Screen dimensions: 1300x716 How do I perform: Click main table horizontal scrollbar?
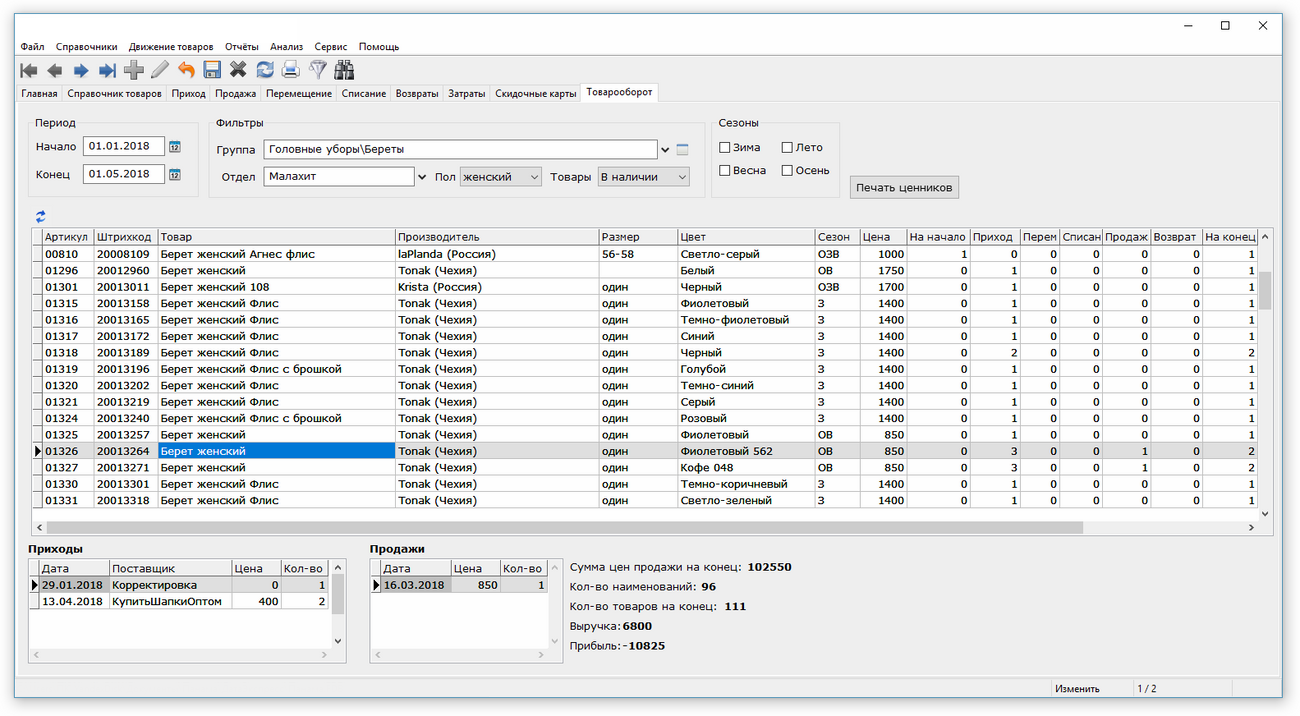564,527
